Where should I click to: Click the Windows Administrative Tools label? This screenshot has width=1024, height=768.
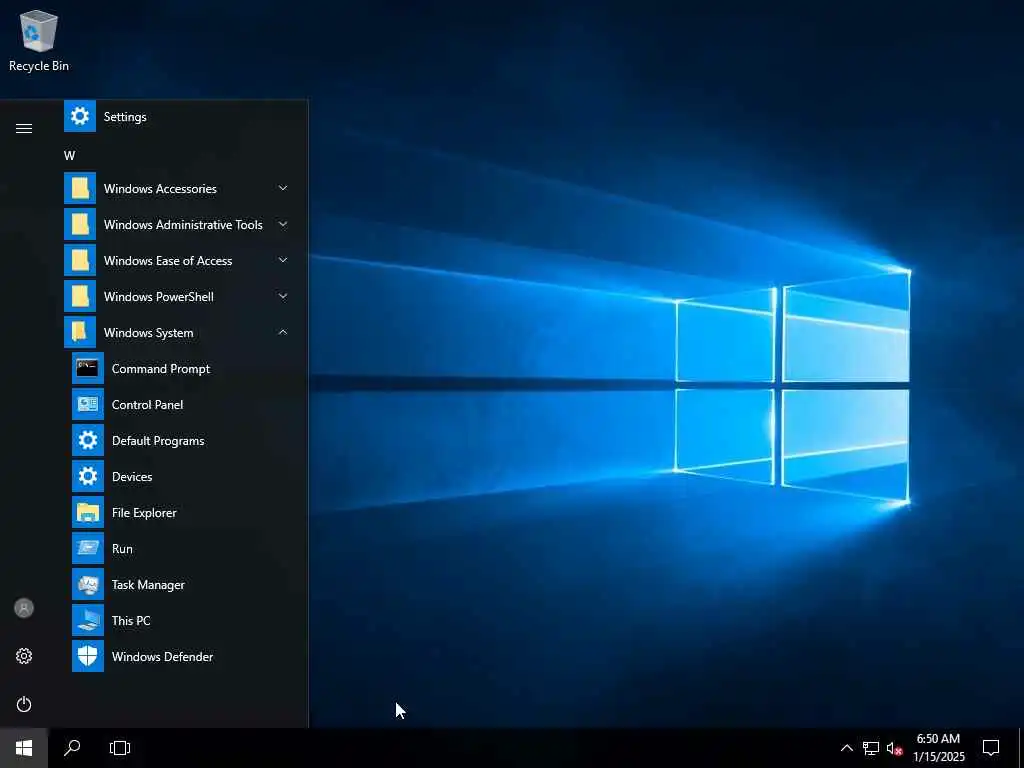[x=183, y=225]
